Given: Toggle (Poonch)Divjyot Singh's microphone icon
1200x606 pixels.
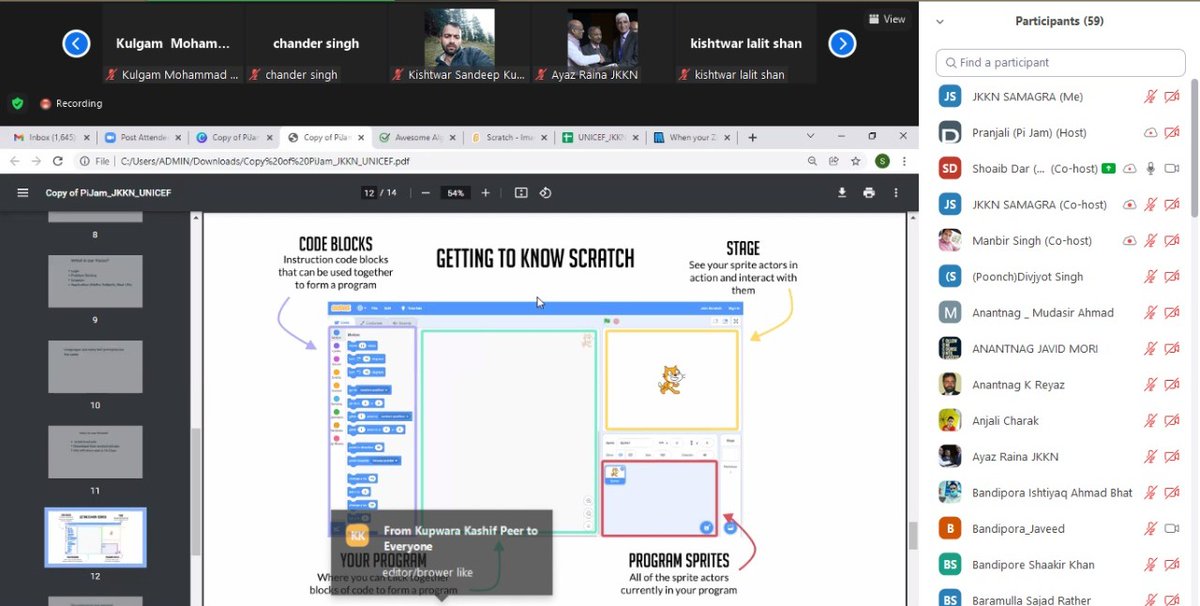Looking at the screenshot, I should click(x=1151, y=276).
